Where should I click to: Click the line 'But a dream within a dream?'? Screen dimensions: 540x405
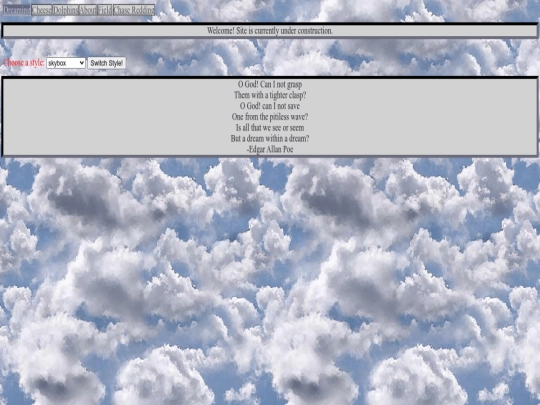(x=270, y=138)
